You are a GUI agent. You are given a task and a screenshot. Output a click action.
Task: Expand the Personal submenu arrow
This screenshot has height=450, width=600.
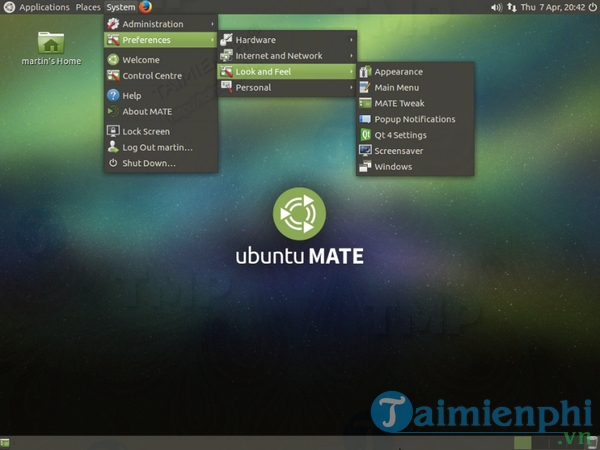351,87
